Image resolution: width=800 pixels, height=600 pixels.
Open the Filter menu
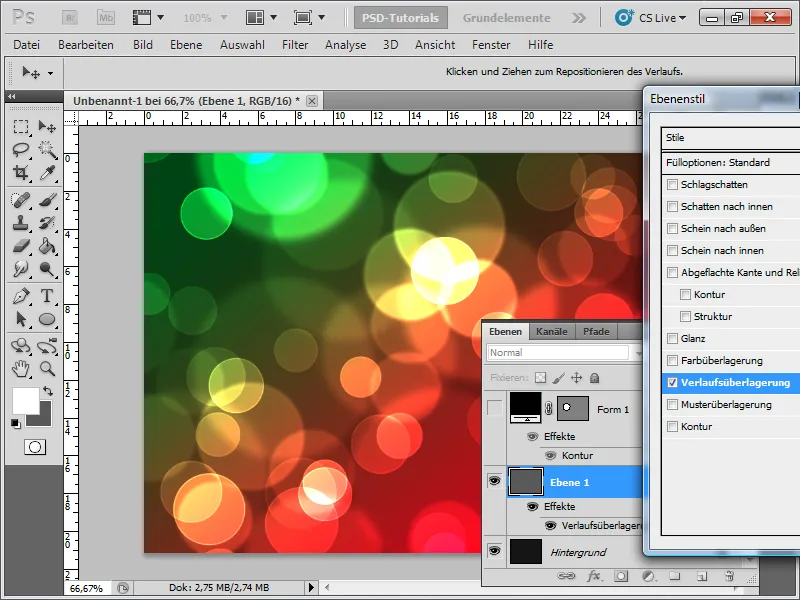pyautogui.click(x=295, y=45)
